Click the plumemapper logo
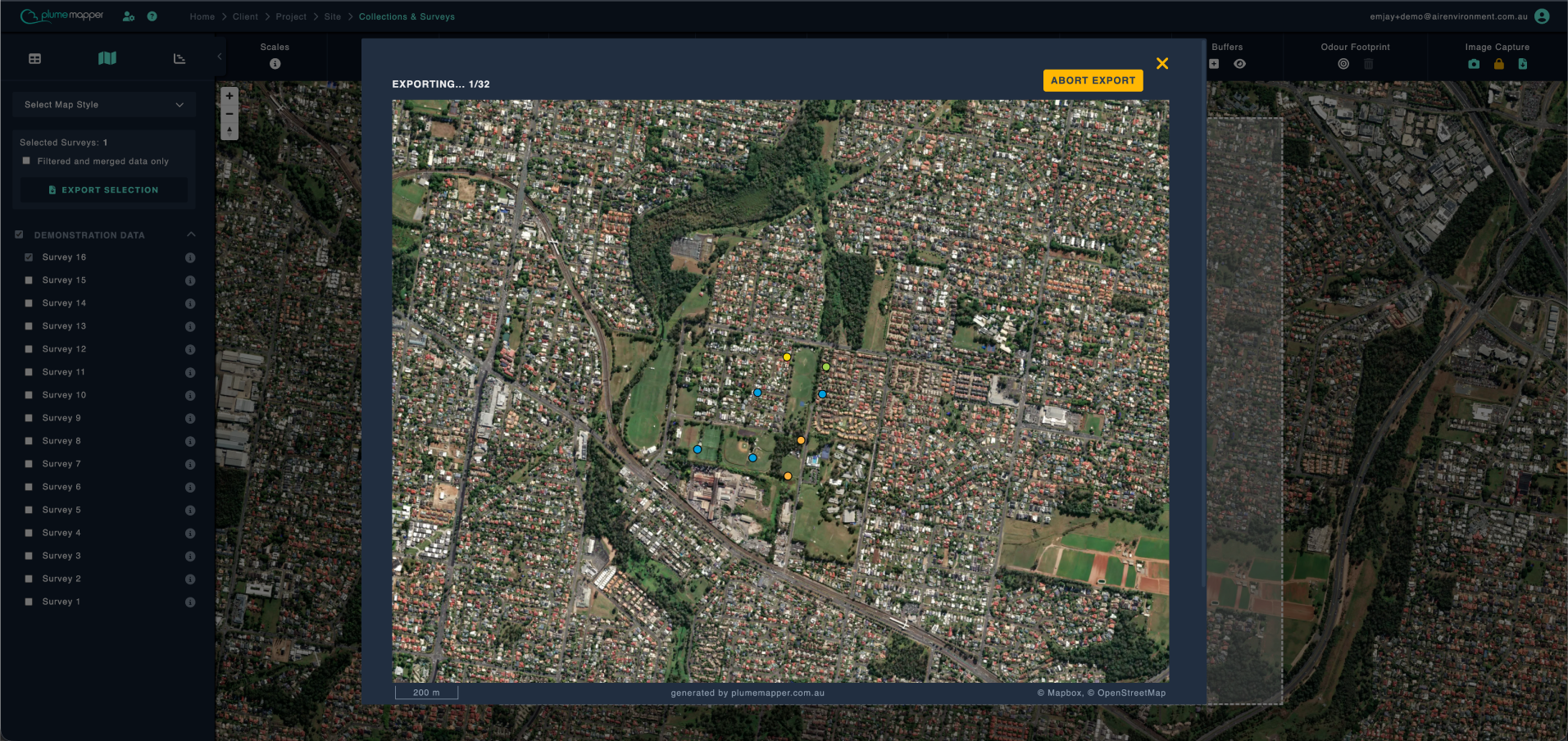Screen dimensions: 1568x741 point(62,16)
